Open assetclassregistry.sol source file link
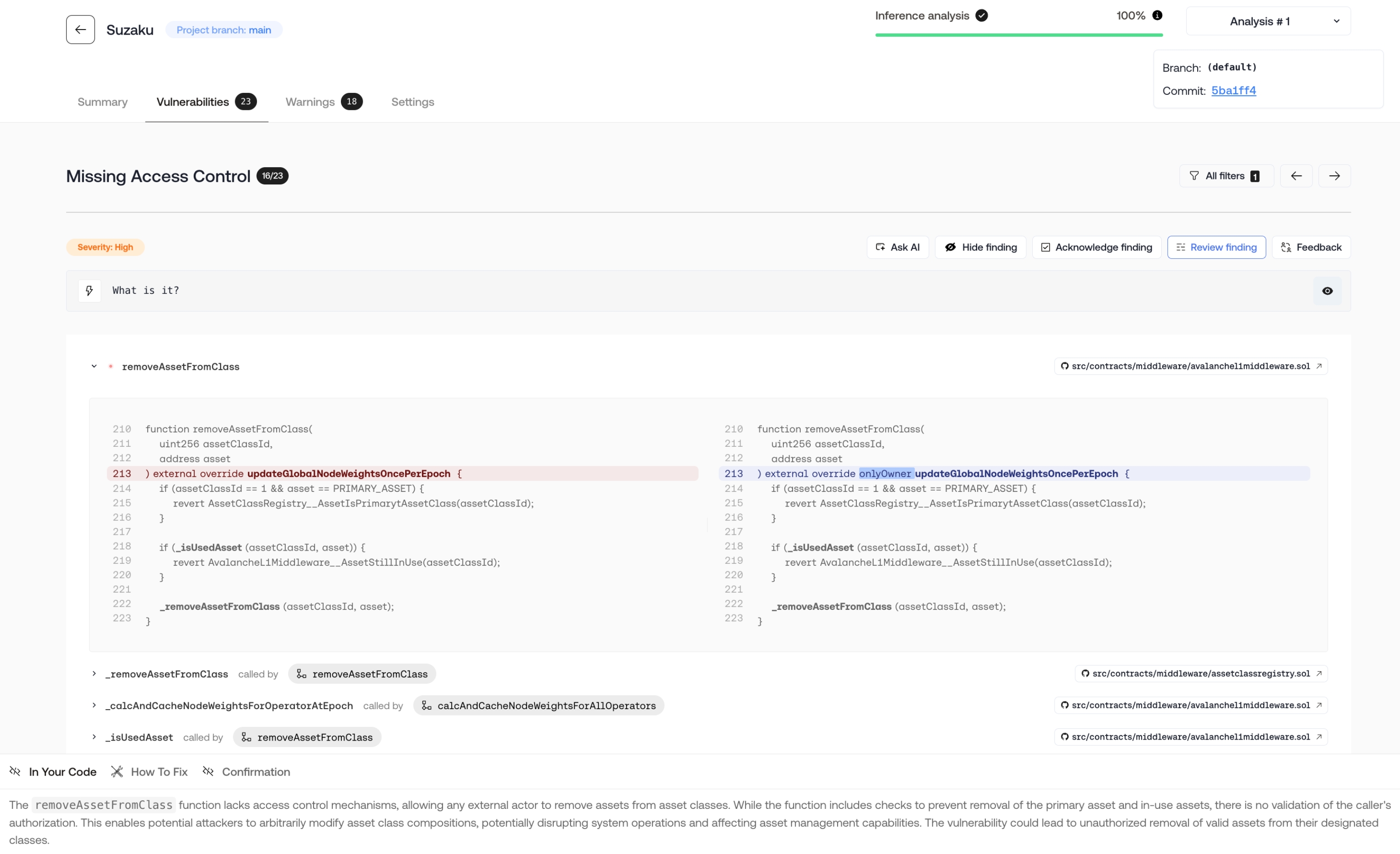This screenshot has height=854, width=1400. click(1200, 674)
